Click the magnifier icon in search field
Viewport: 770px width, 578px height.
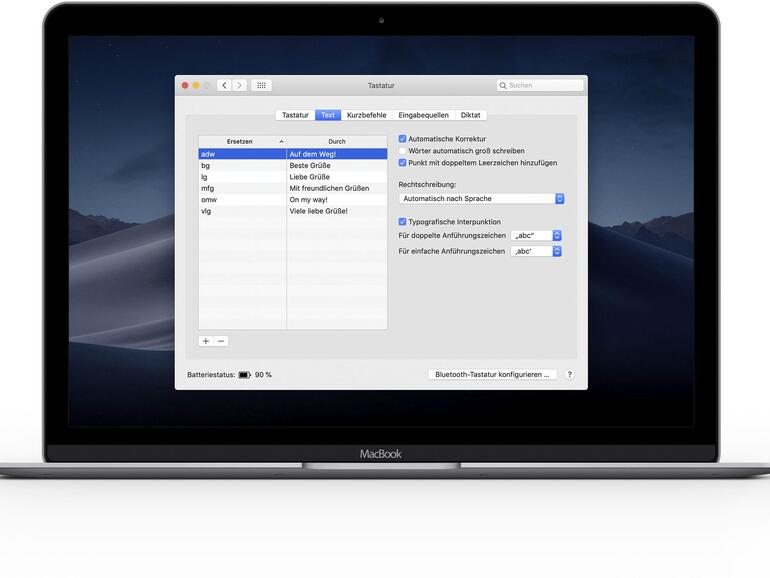point(503,85)
